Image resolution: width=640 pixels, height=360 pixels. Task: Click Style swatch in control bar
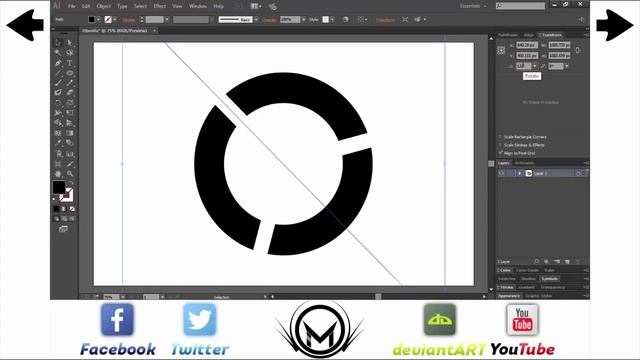tap(325, 20)
